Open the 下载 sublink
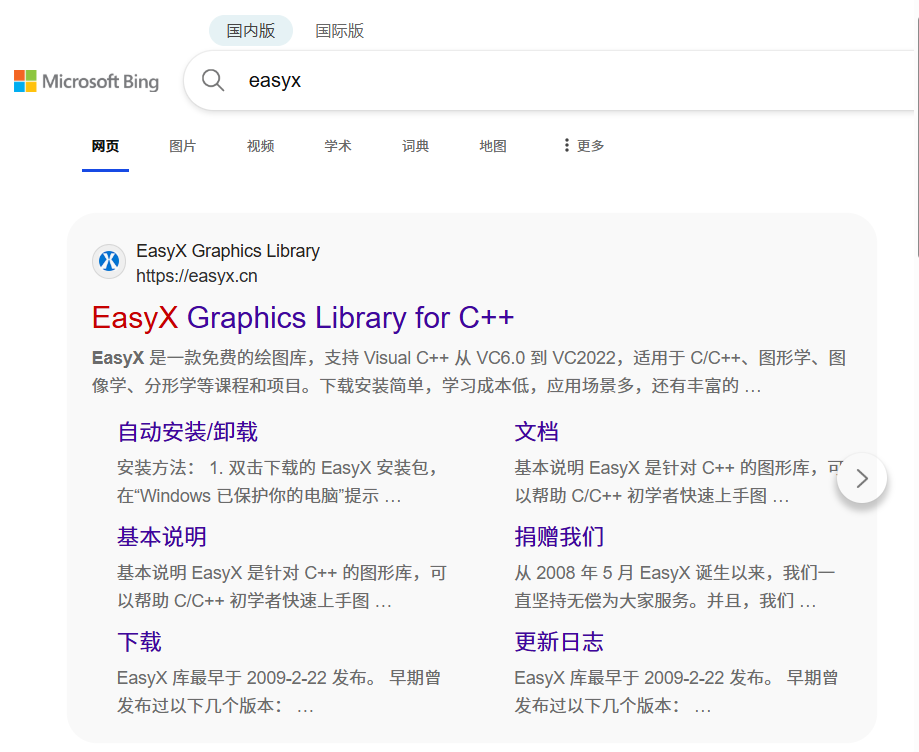Screen dimensions: 919x752 click(x=139, y=641)
